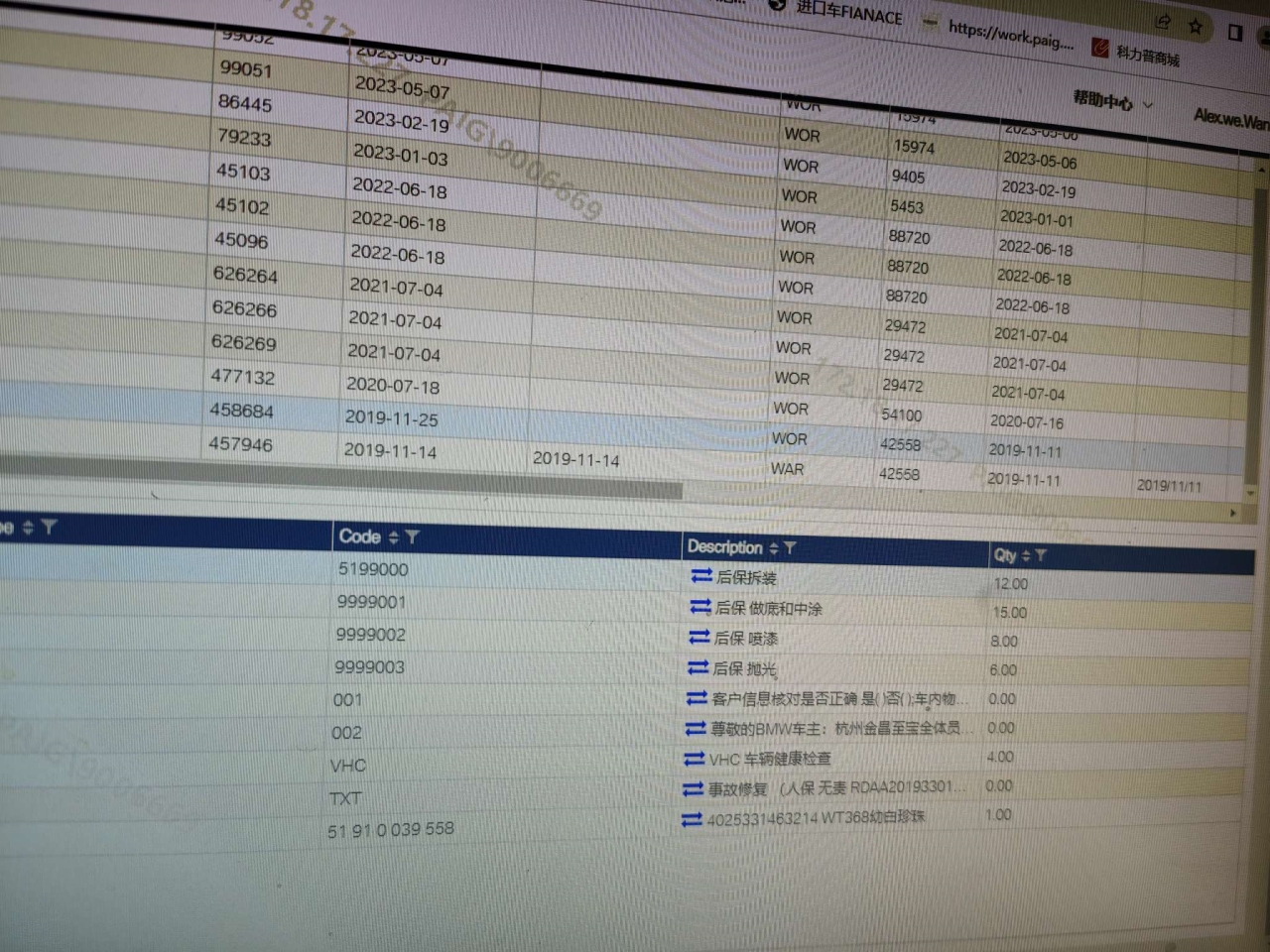Click the quantity value 4.00
Image resolution: width=1270 pixels, height=952 pixels.
(x=1000, y=757)
